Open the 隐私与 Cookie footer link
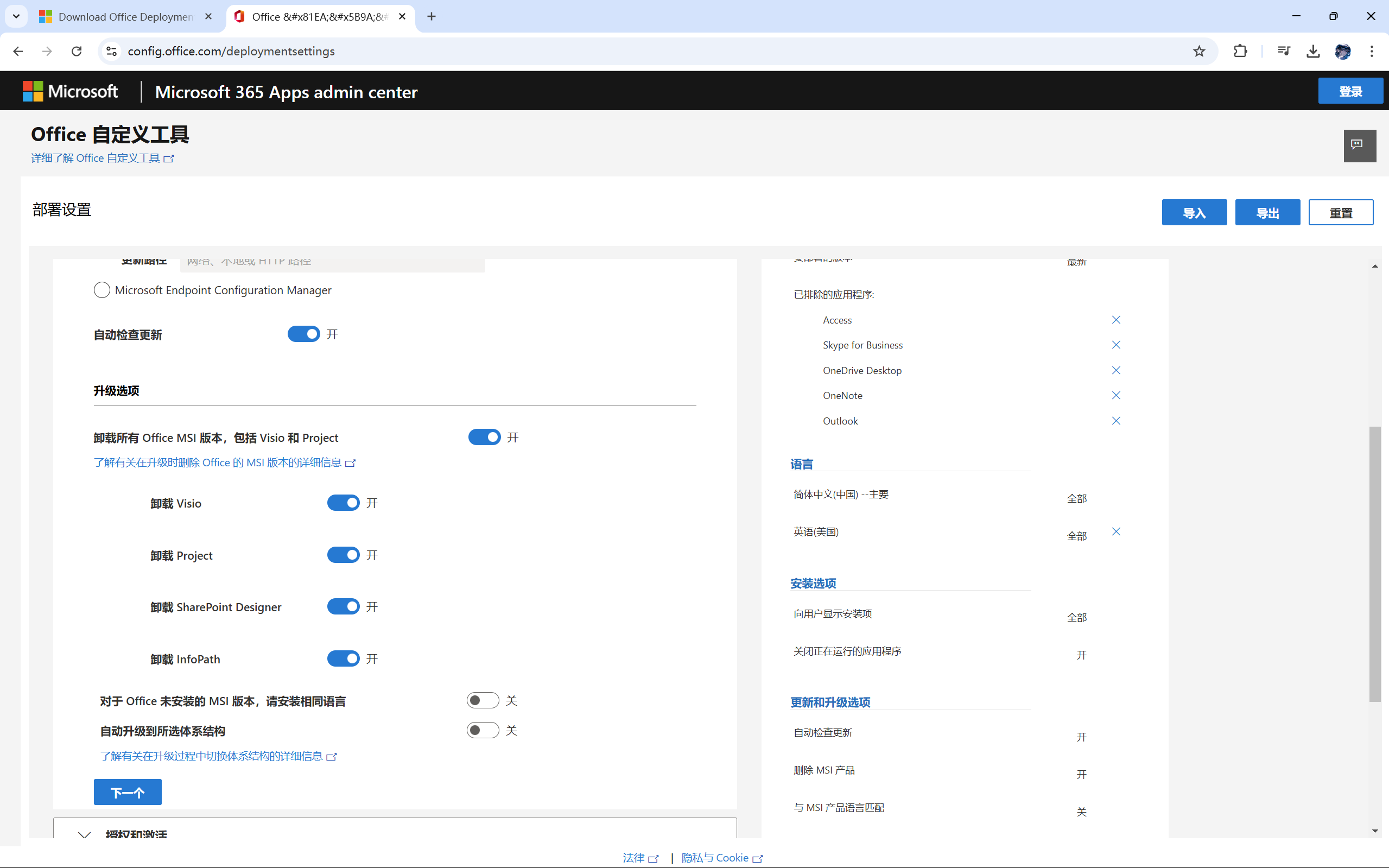This screenshot has width=1389, height=868. tap(721, 858)
